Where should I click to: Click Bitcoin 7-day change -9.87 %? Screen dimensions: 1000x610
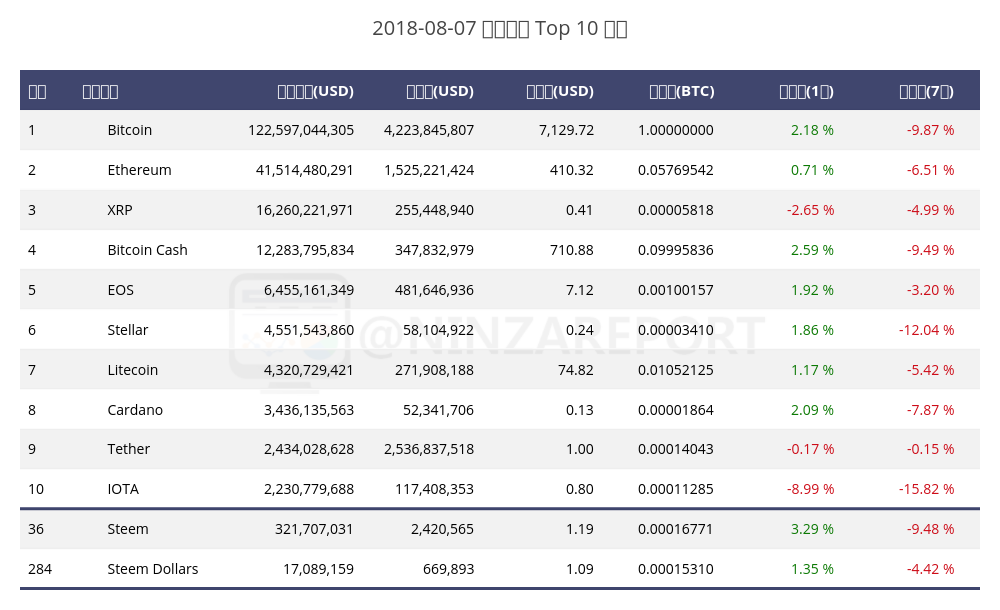pos(930,130)
